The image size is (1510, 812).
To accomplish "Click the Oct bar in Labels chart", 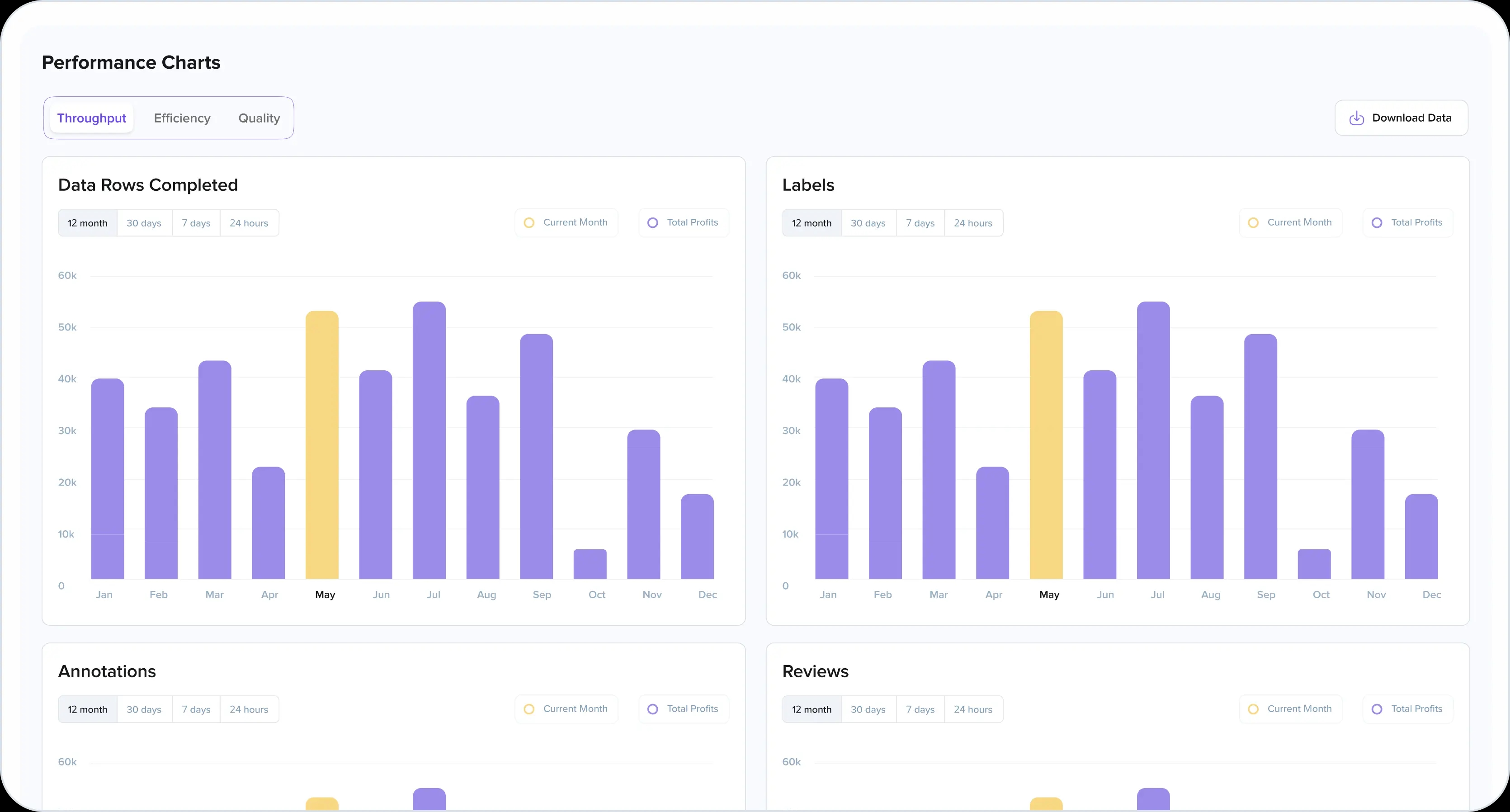I will click(1314, 564).
